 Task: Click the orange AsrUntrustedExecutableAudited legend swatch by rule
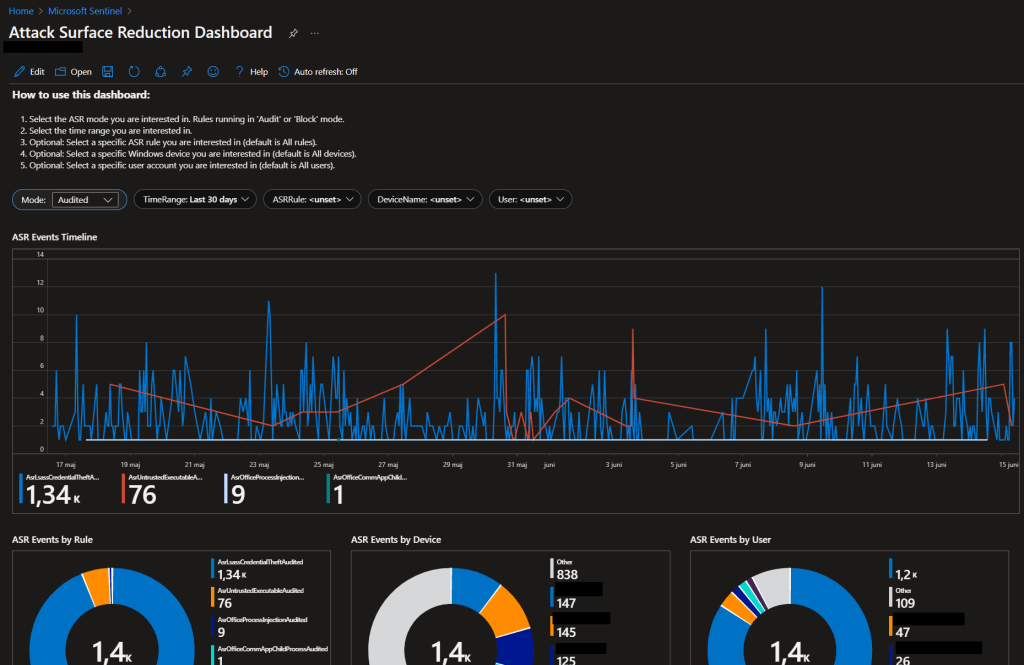click(213, 598)
